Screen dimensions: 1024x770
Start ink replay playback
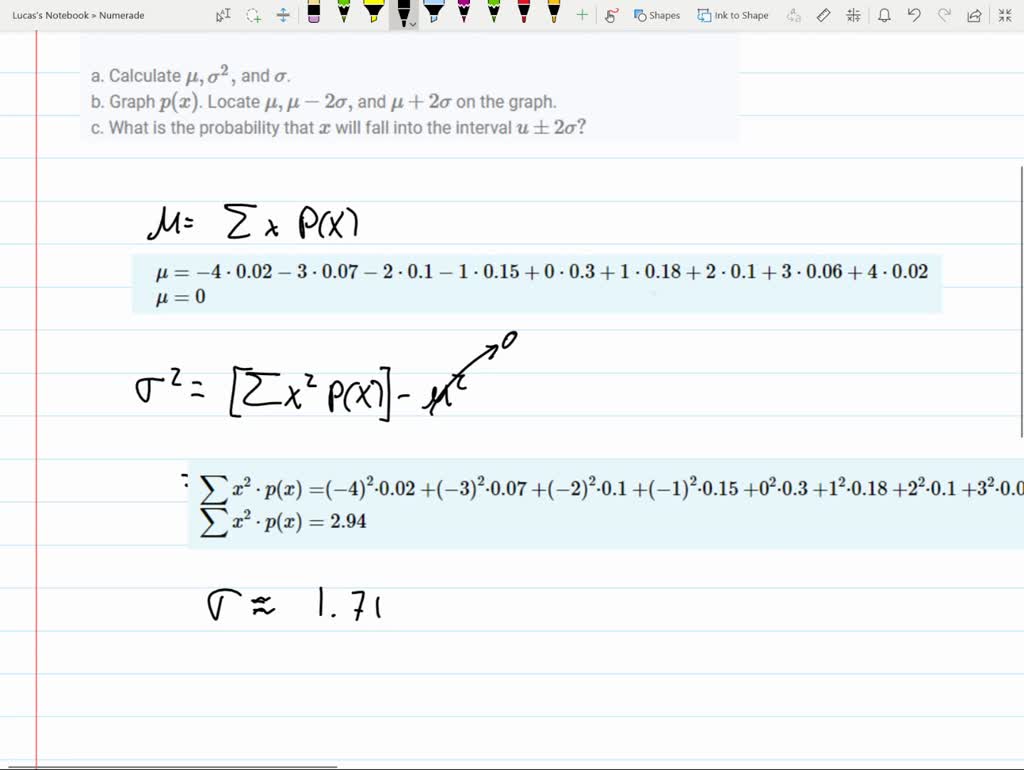(610, 15)
